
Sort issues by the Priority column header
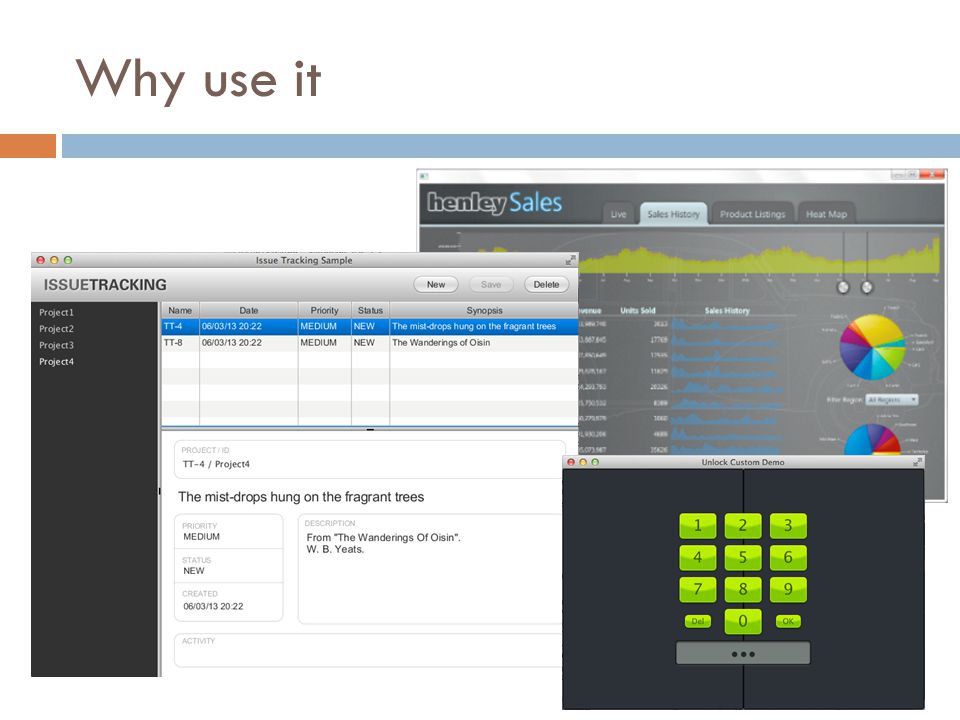(324, 310)
